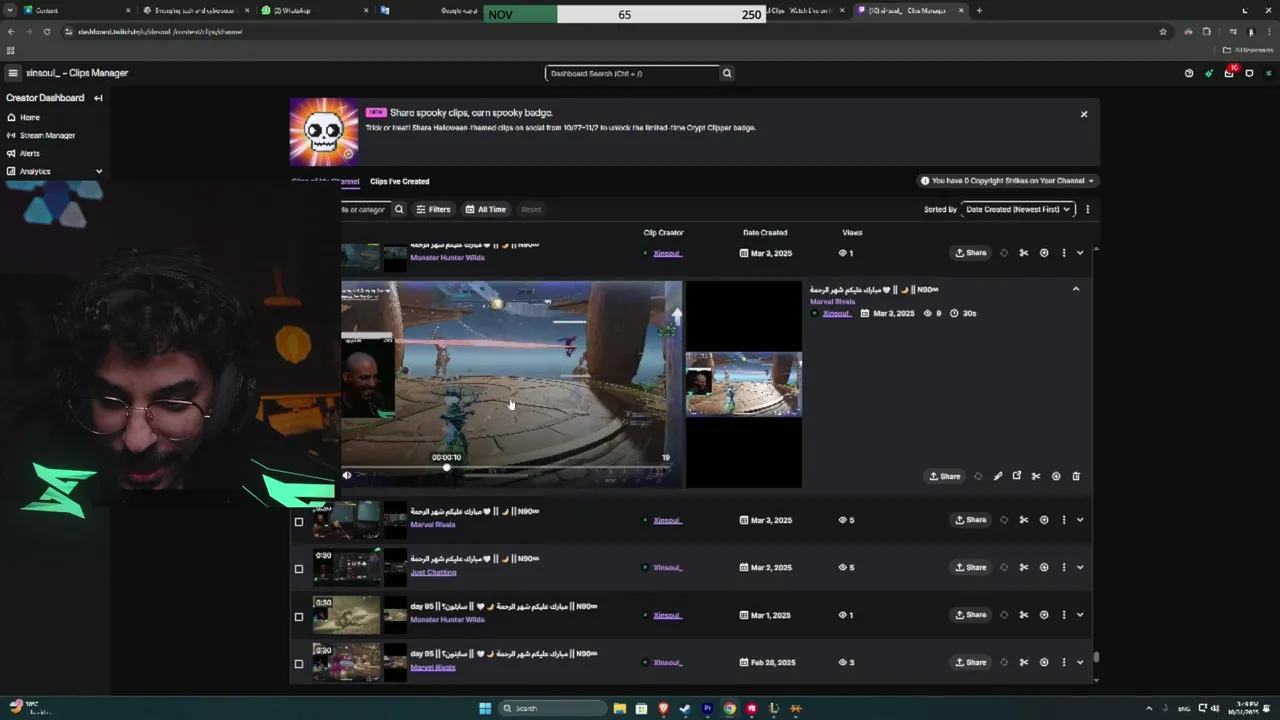Expand the Feb 28, 2025 clip row
Image resolution: width=1280 pixels, height=720 pixels.
pyautogui.click(x=1080, y=662)
